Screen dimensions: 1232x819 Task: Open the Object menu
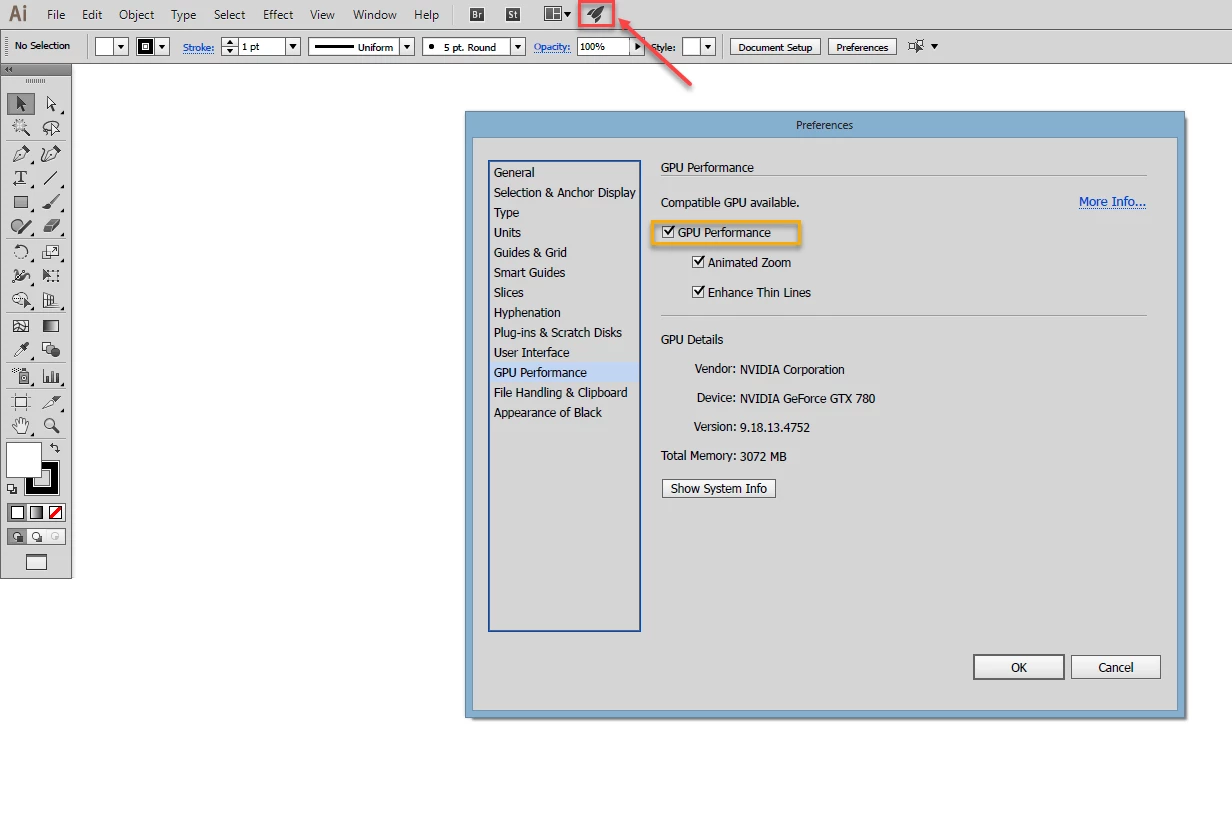(137, 15)
